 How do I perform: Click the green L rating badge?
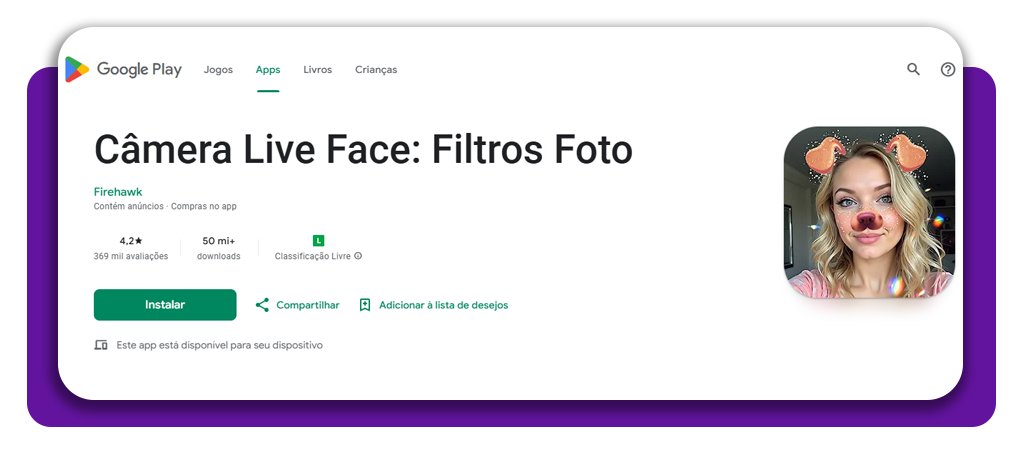click(318, 241)
